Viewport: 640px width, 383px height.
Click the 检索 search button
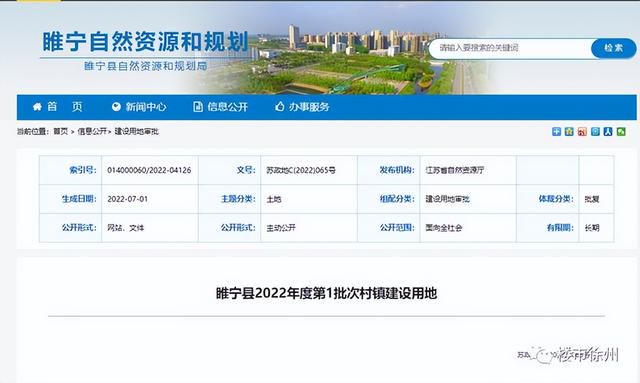coord(613,48)
